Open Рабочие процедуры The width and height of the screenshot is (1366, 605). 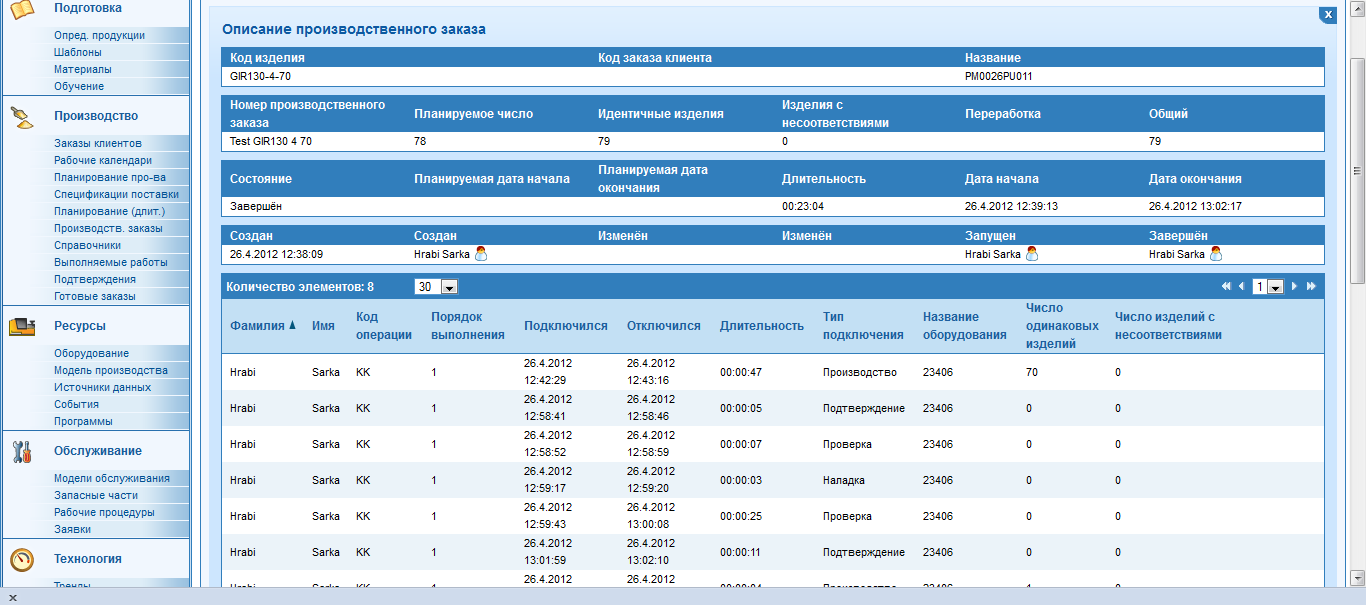[104, 512]
